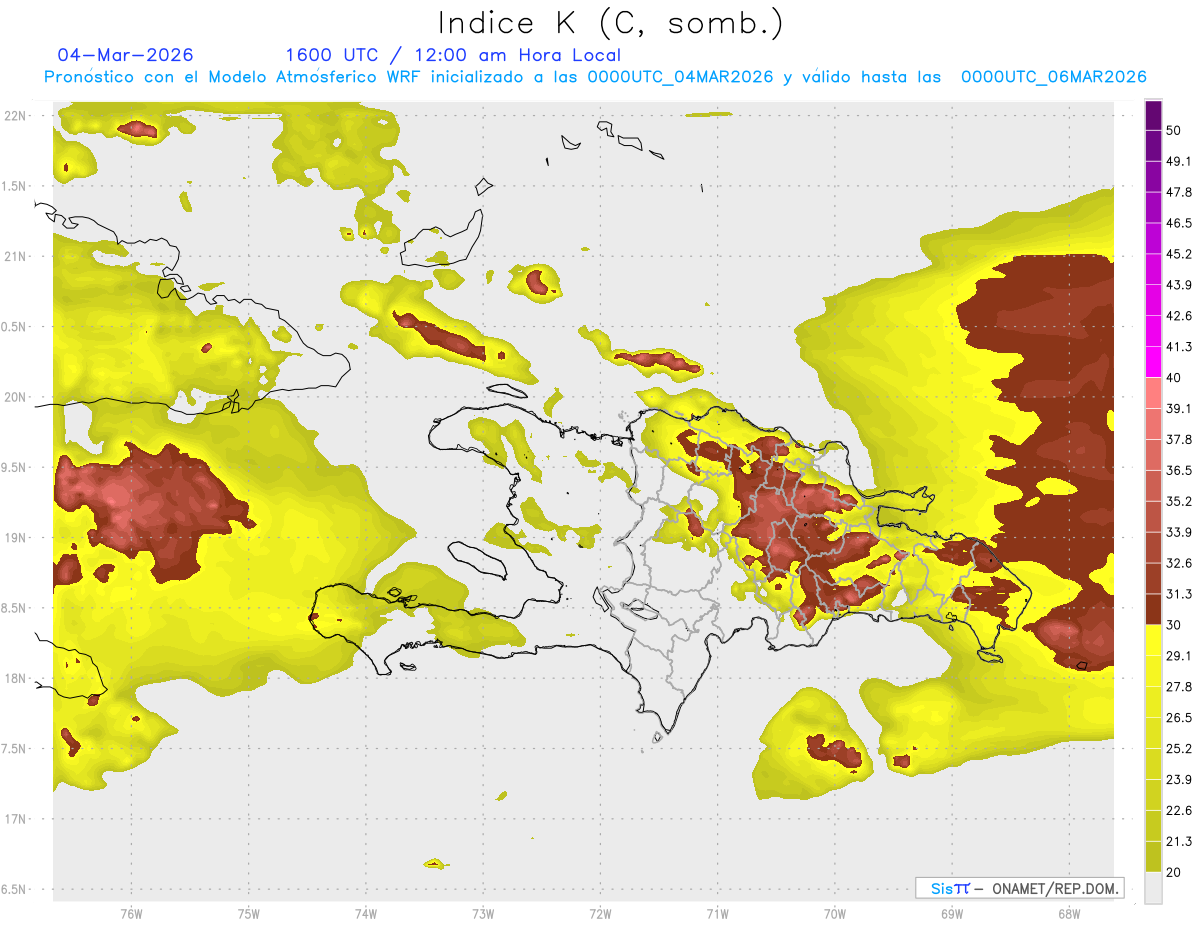Image resolution: width=1200 pixels, height=927 pixels.
Task: Click the longitude label "76W"
Action: tap(131, 913)
